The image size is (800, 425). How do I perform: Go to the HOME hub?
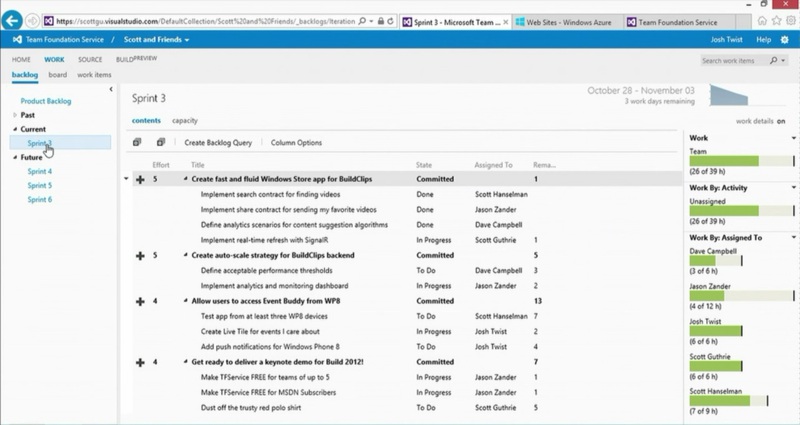tap(21, 59)
